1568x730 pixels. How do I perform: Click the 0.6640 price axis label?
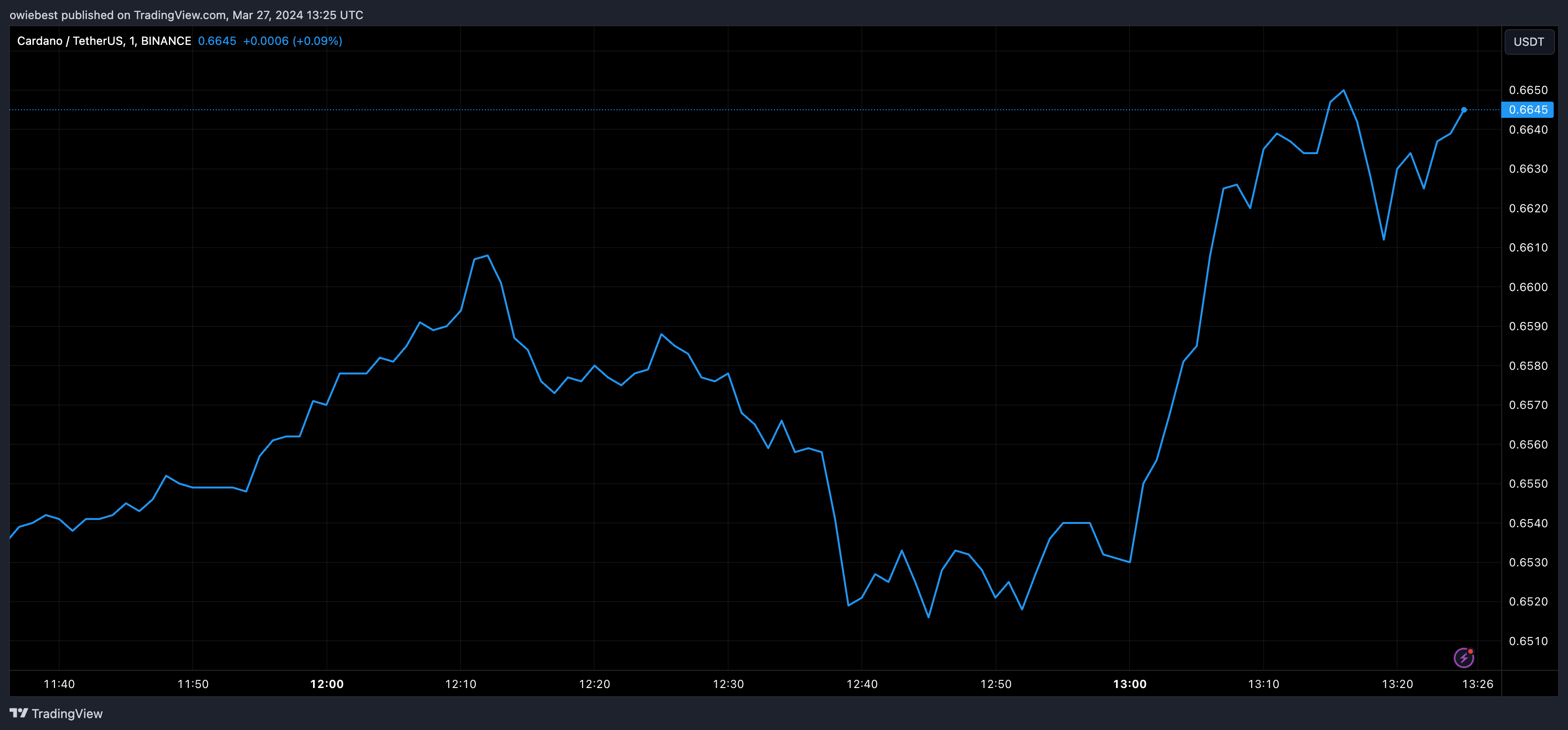[1528, 129]
